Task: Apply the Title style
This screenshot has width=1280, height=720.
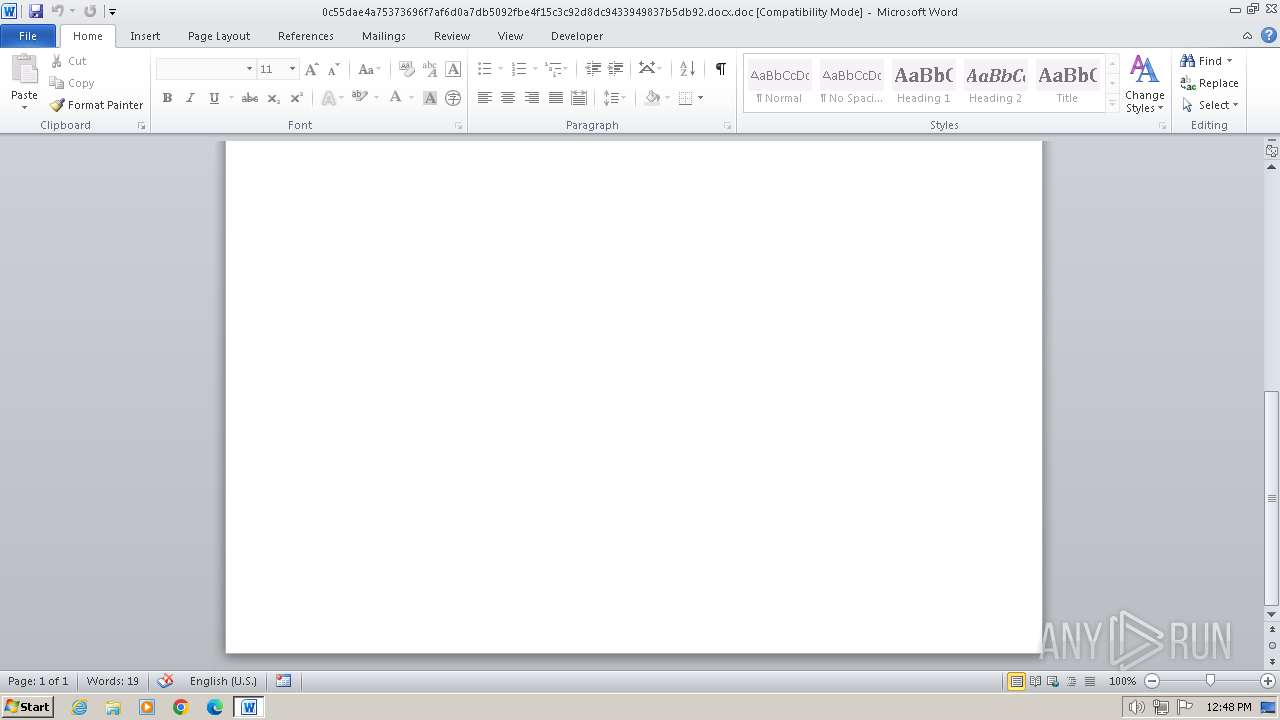Action: (x=1067, y=83)
